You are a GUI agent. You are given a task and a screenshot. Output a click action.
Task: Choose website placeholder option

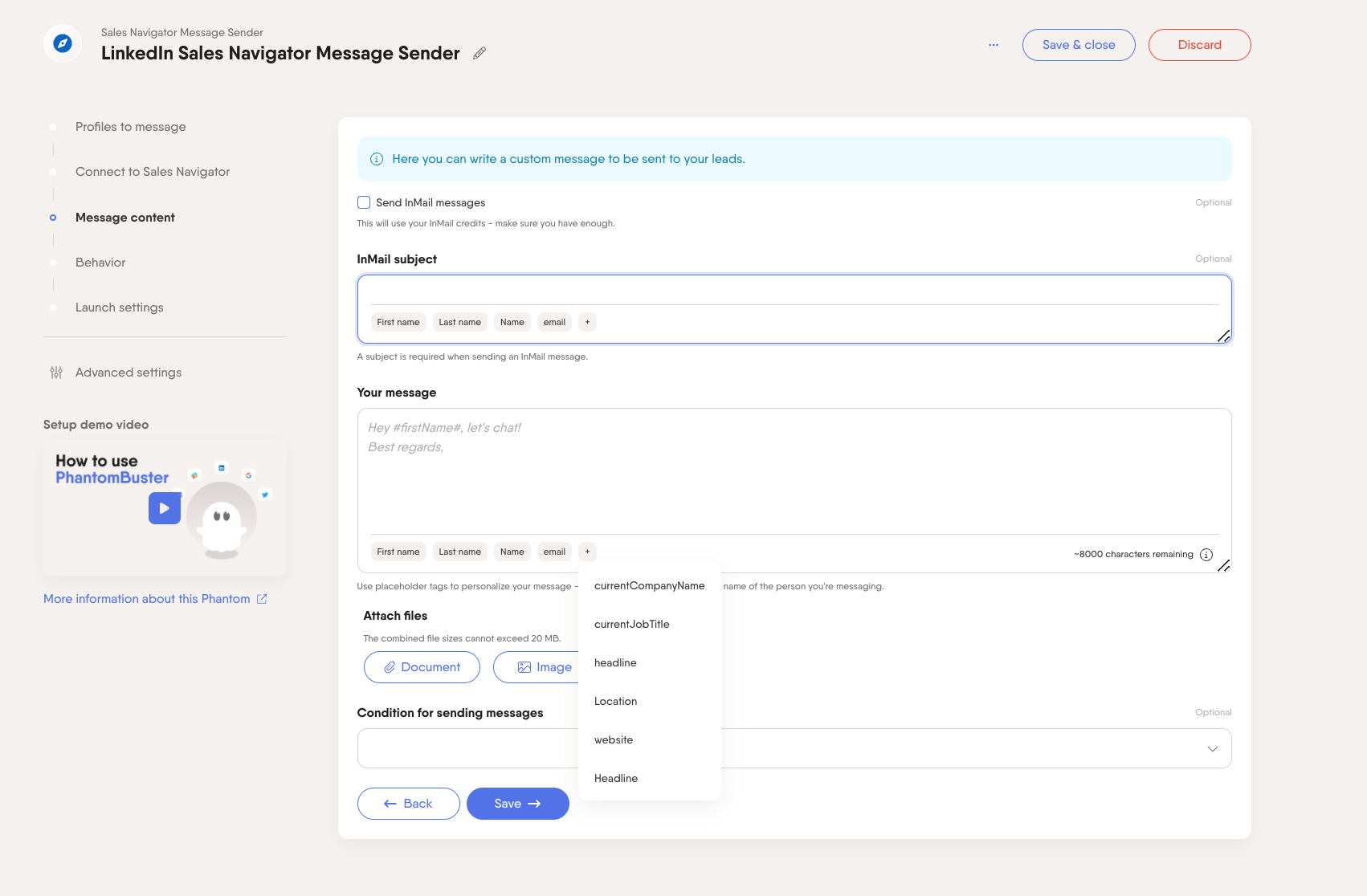tap(650, 740)
